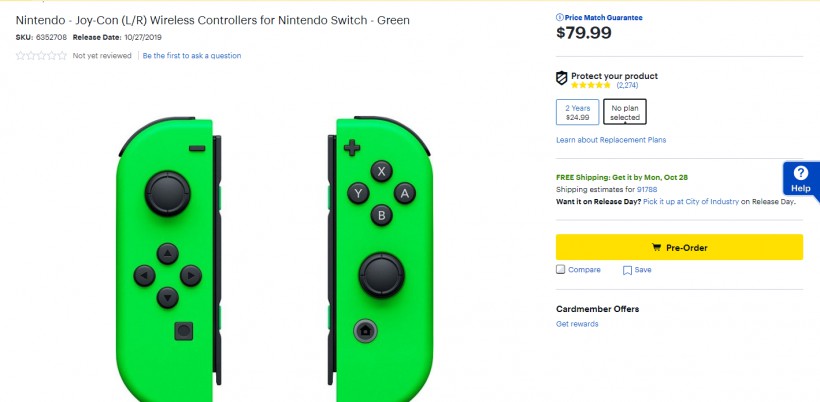Click the Save bookmark icon
This screenshot has height=402, width=820.
[627, 270]
